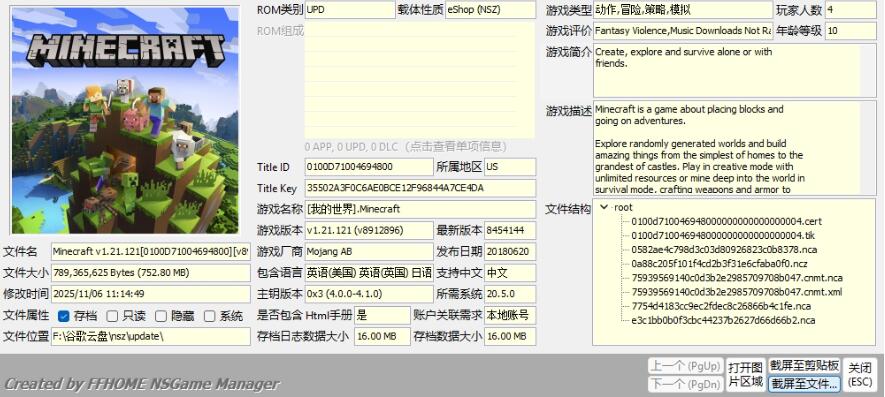The height and width of the screenshot is (397, 885).
Task: Click the 存档数据大小 field 16.00 MB
Action: [x=510, y=336]
